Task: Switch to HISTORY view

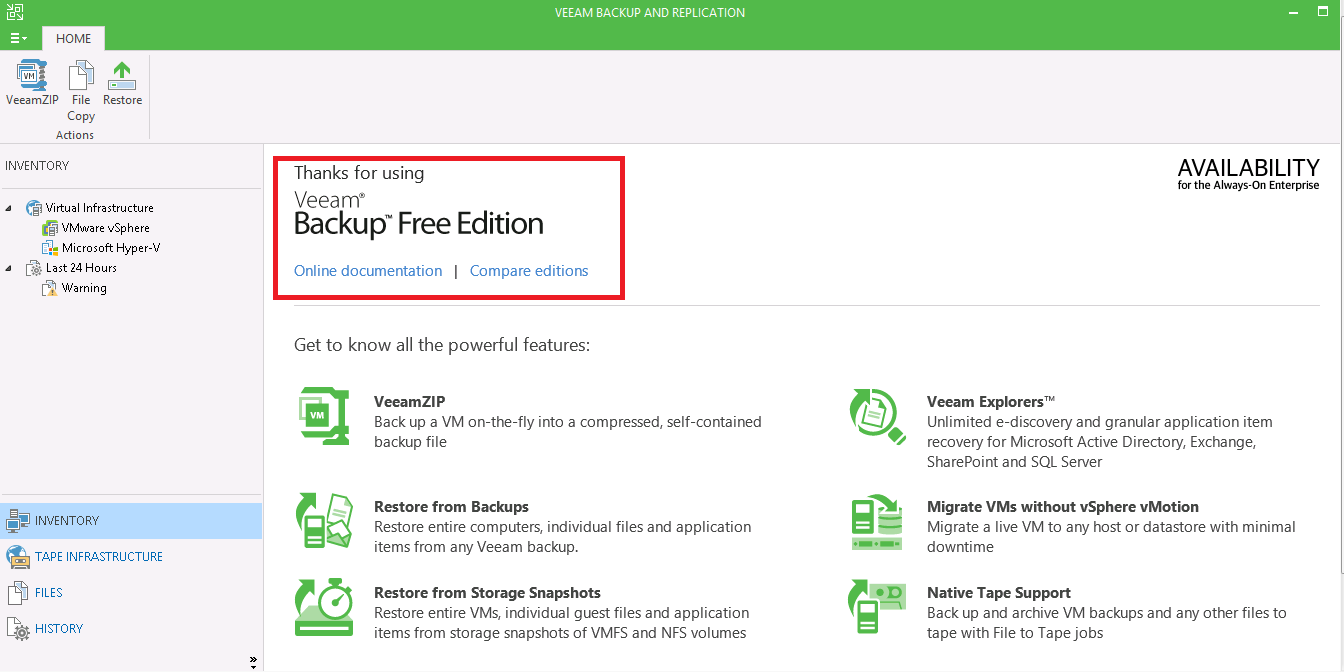Action: coord(131,629)
